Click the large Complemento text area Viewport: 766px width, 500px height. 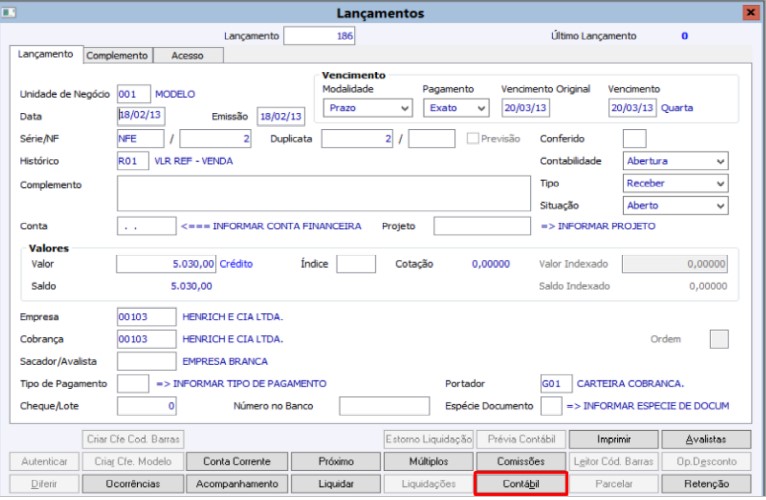(324, 194)
